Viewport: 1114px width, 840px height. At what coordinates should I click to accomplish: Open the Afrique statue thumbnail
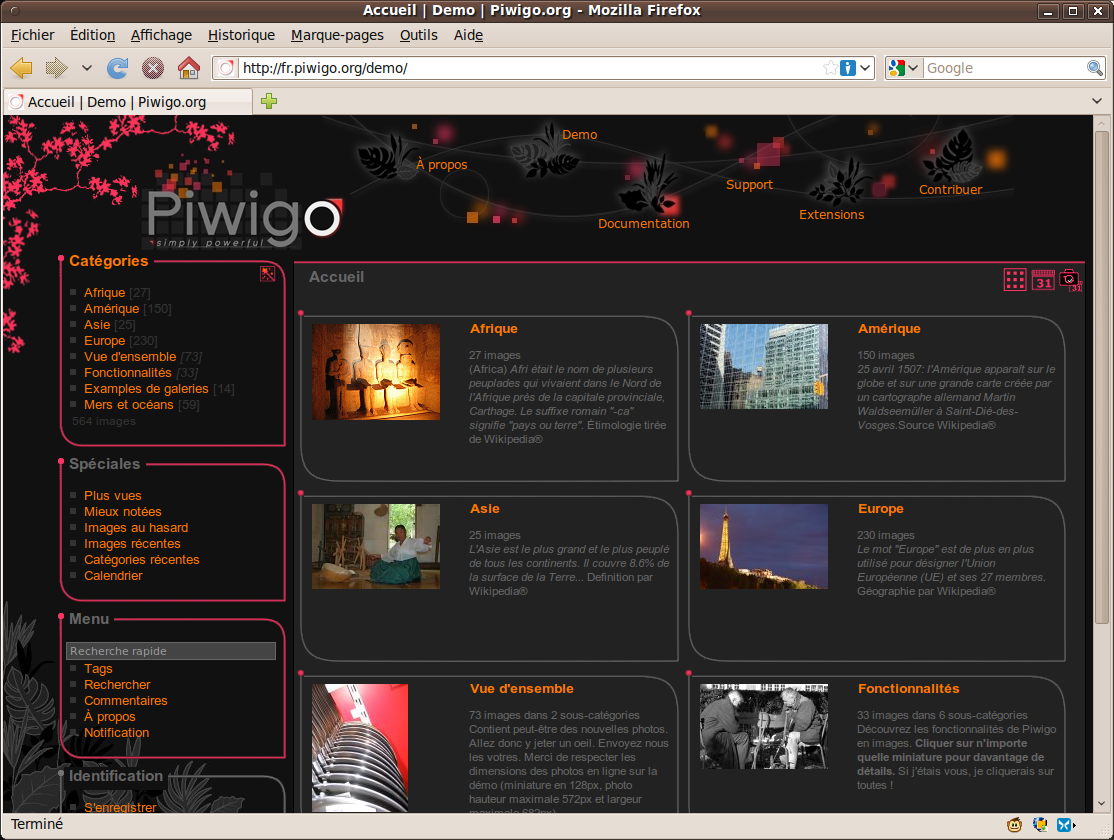tap(376, 372)
